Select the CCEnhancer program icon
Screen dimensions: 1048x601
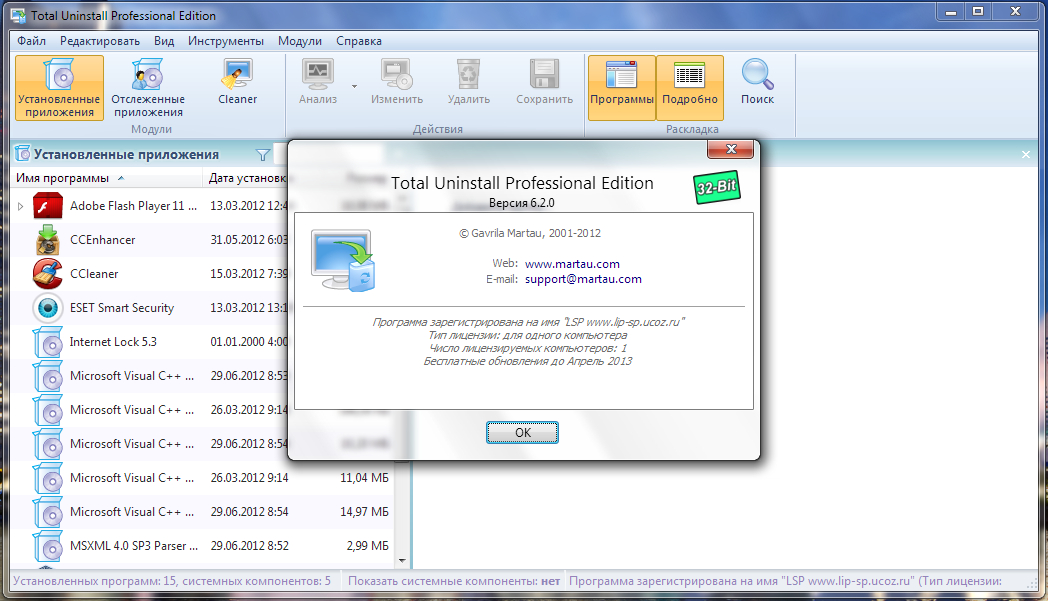(47, 240)
